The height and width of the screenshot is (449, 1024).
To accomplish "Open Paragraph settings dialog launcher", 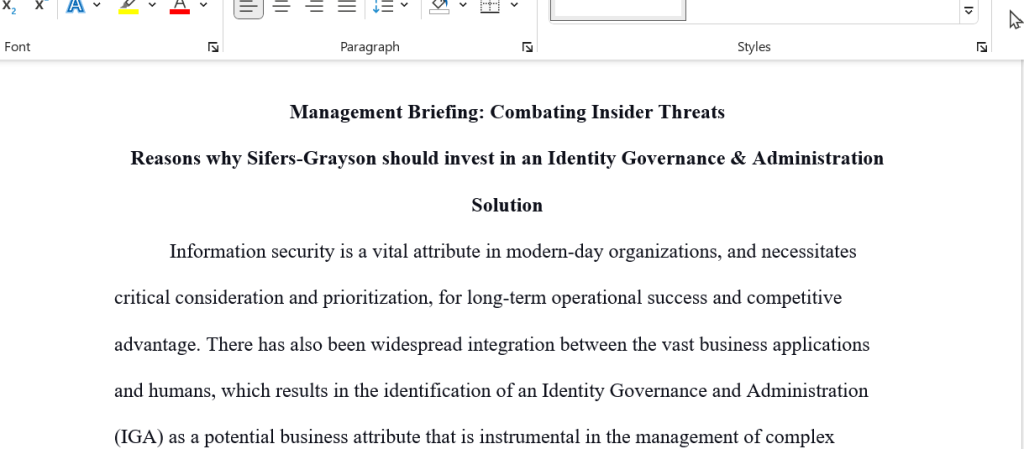I will 528,47.
